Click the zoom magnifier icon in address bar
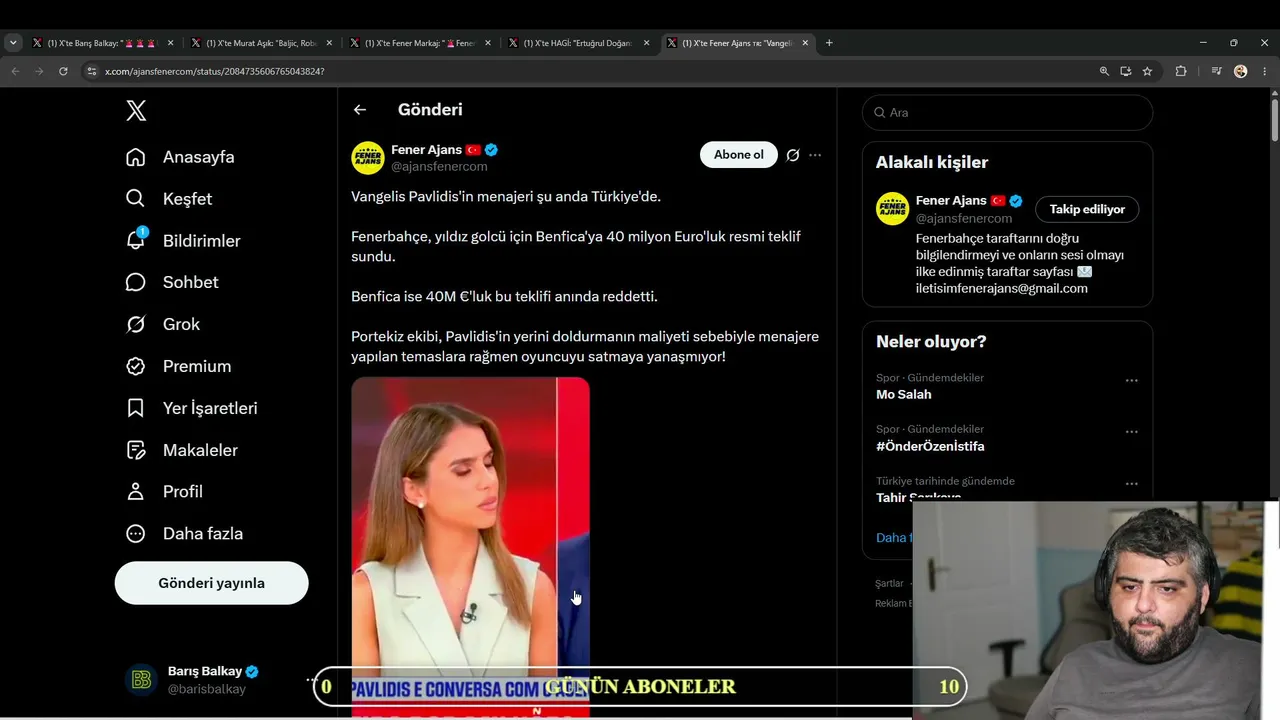This screenshot has height=720, width=1280. [1104, 71]
